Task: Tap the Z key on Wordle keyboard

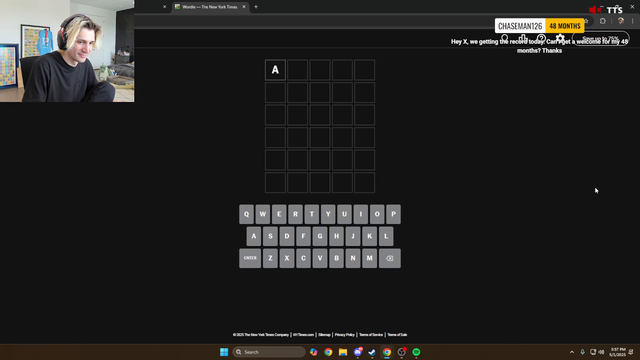Action: pyautogui.click(x=270, y=258)
